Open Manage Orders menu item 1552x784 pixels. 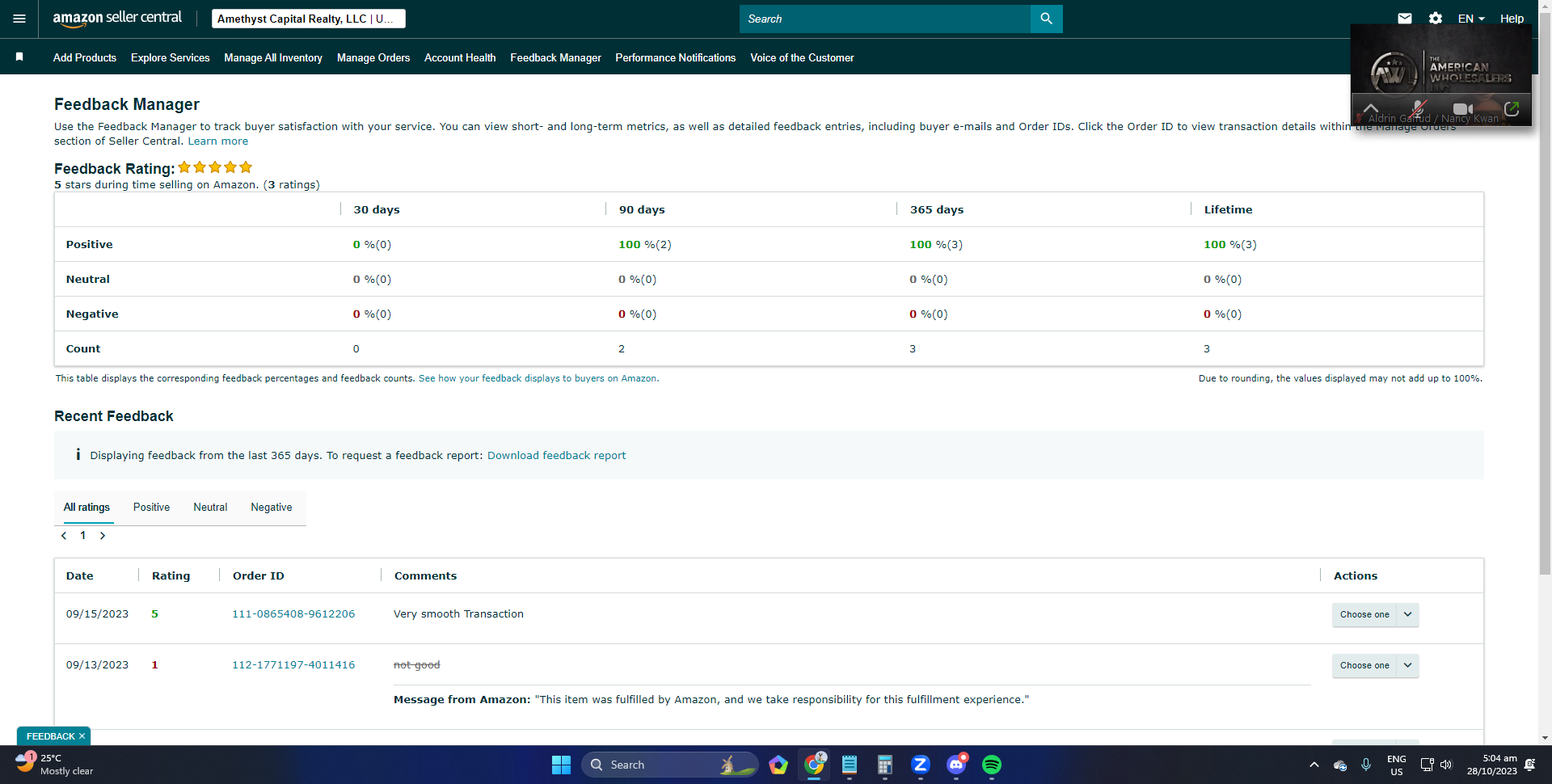coord(373,57)
